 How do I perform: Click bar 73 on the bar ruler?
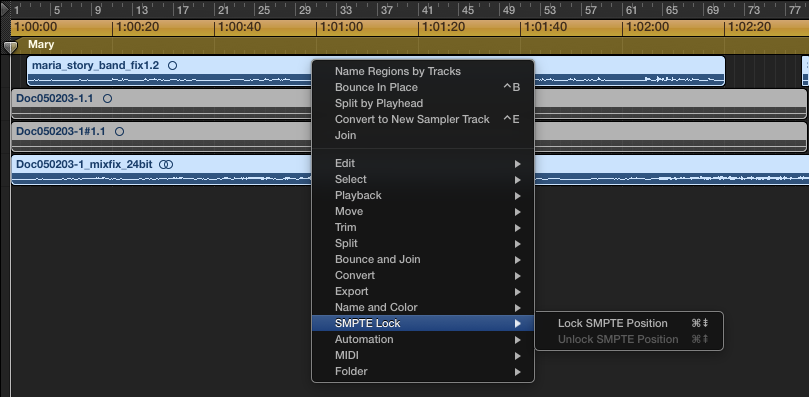pyautogui.click(x=754, y=10)
